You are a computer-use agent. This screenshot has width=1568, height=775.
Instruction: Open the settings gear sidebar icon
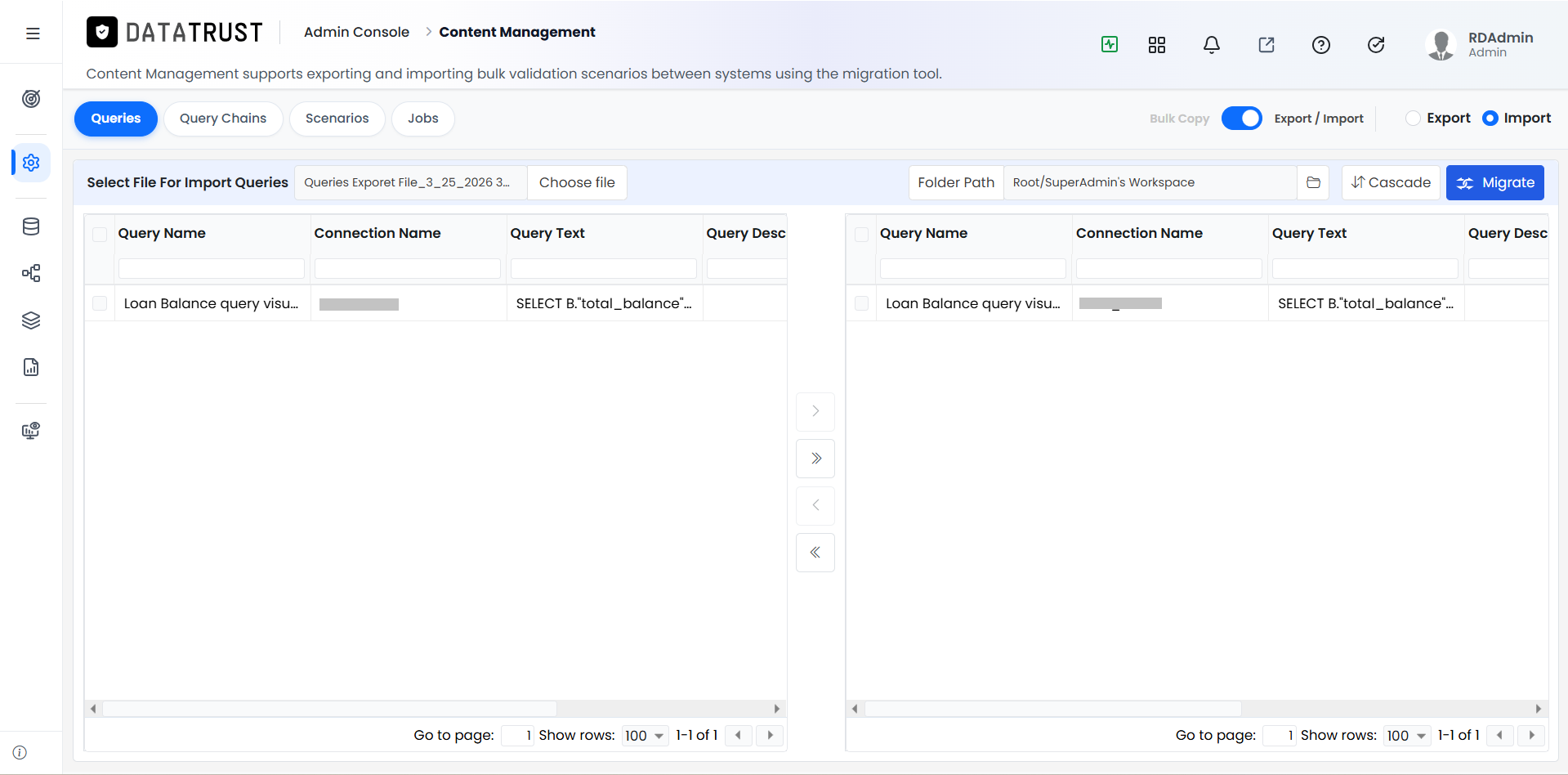(31, 163)
